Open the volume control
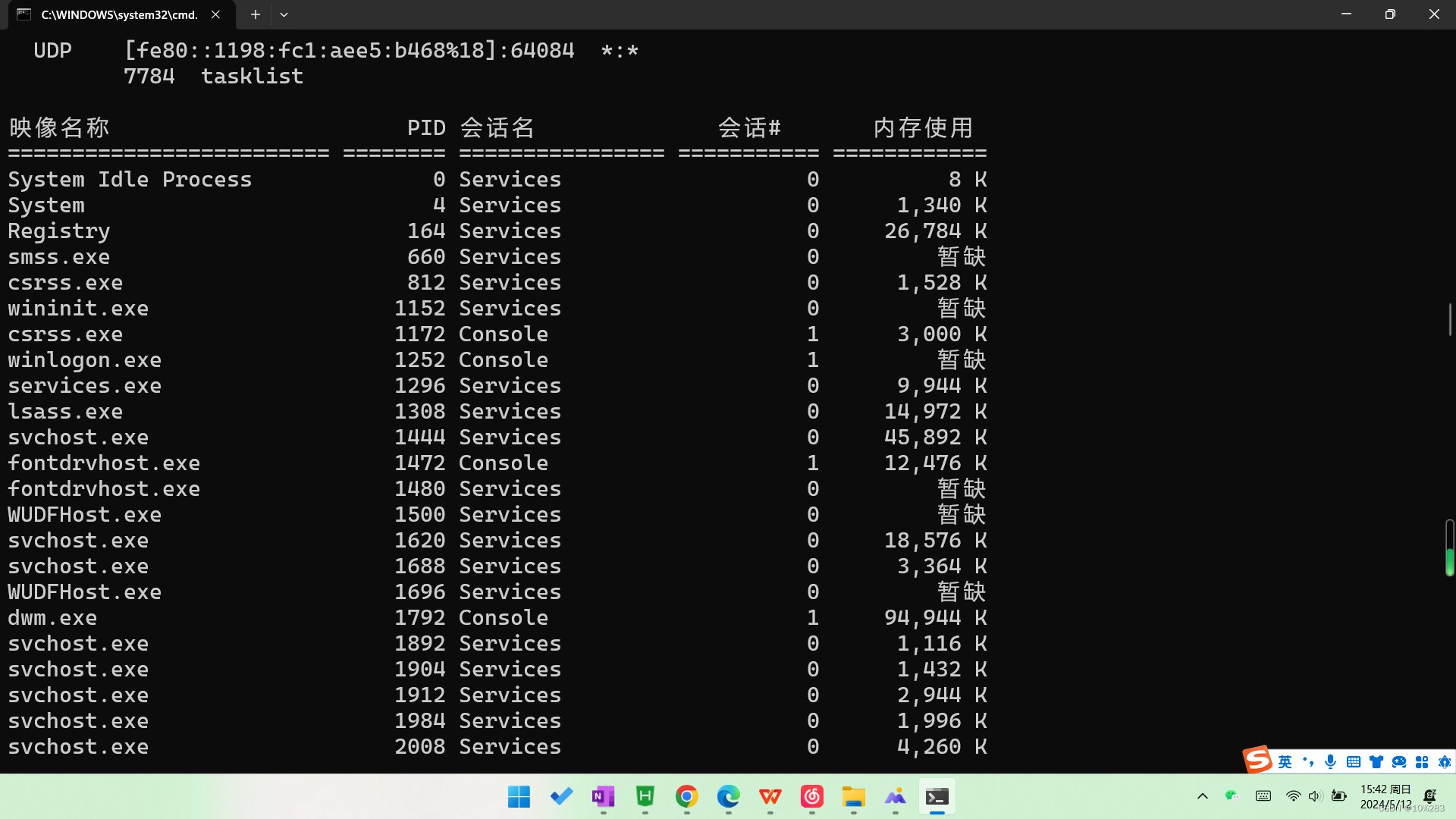The image size is (1456, 819). pos(1316,796)
